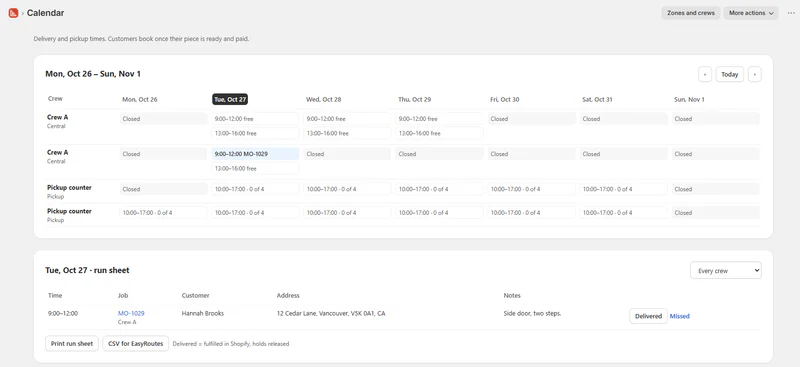Mark job MO-1029 as Missed
800x367 pixels.
pos(680,316)
